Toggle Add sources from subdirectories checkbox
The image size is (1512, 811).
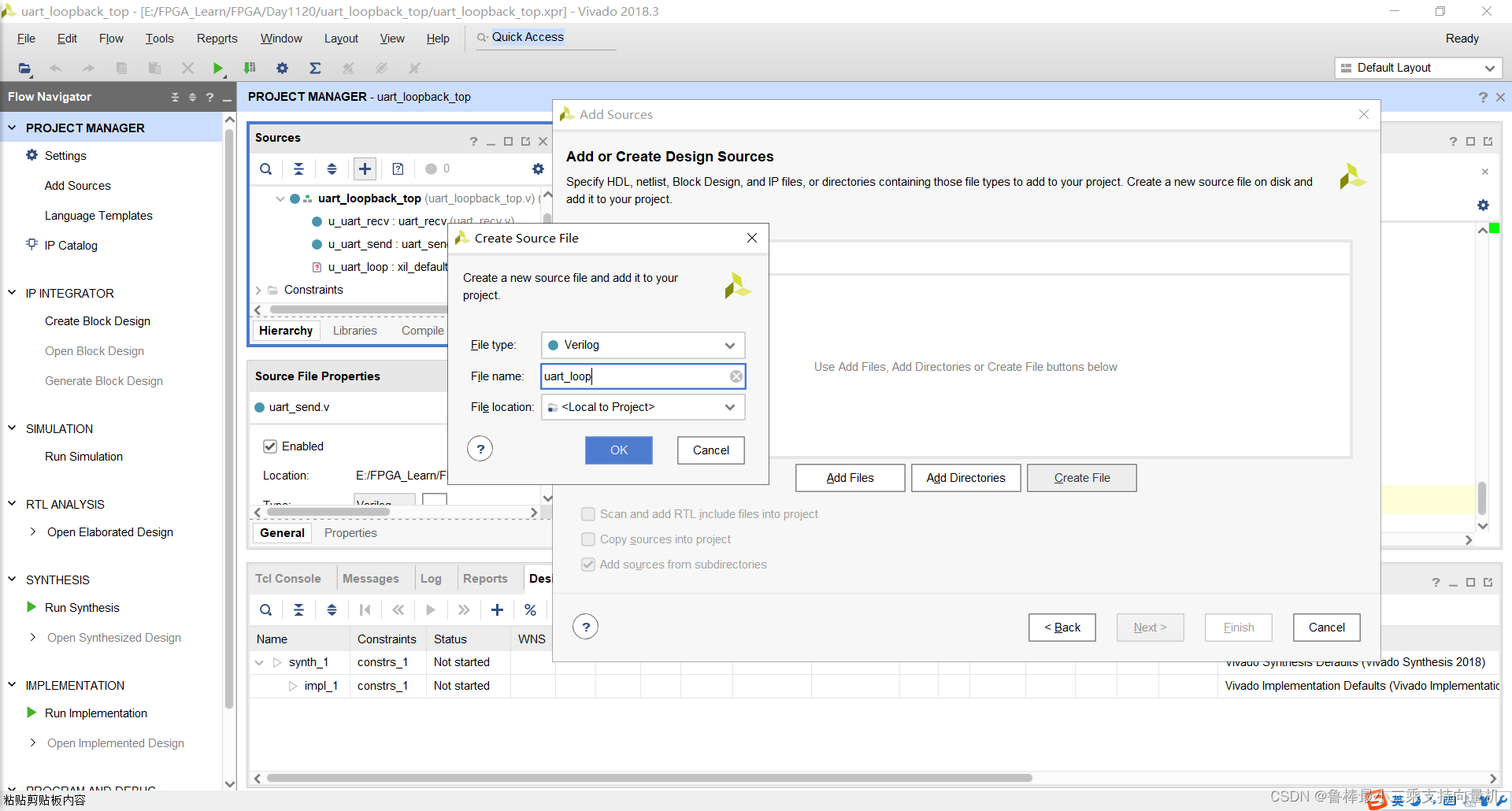coord(587,565)
